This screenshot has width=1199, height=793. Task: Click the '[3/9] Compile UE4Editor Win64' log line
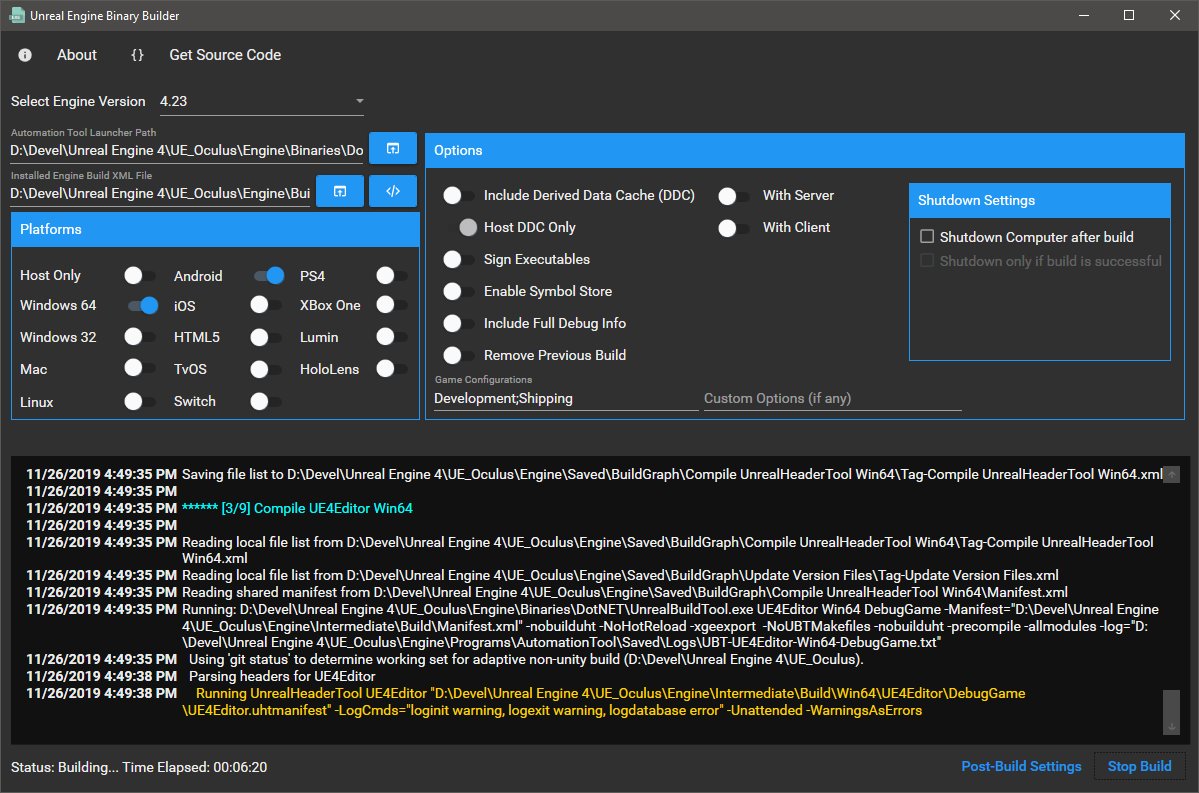pyautogui.click(x=297, y=509)
